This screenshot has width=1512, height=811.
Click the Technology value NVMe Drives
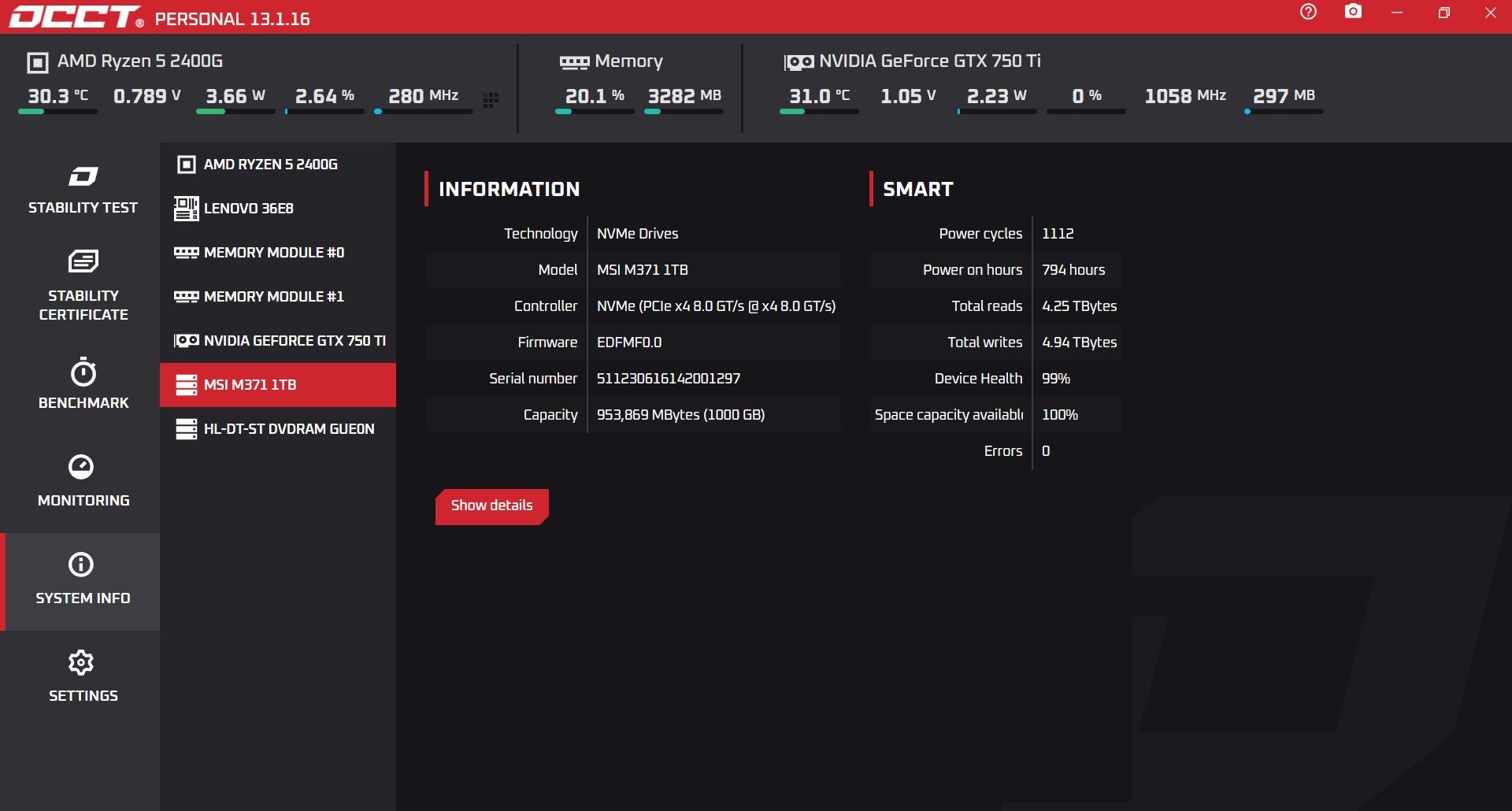[x=637, y=234]
